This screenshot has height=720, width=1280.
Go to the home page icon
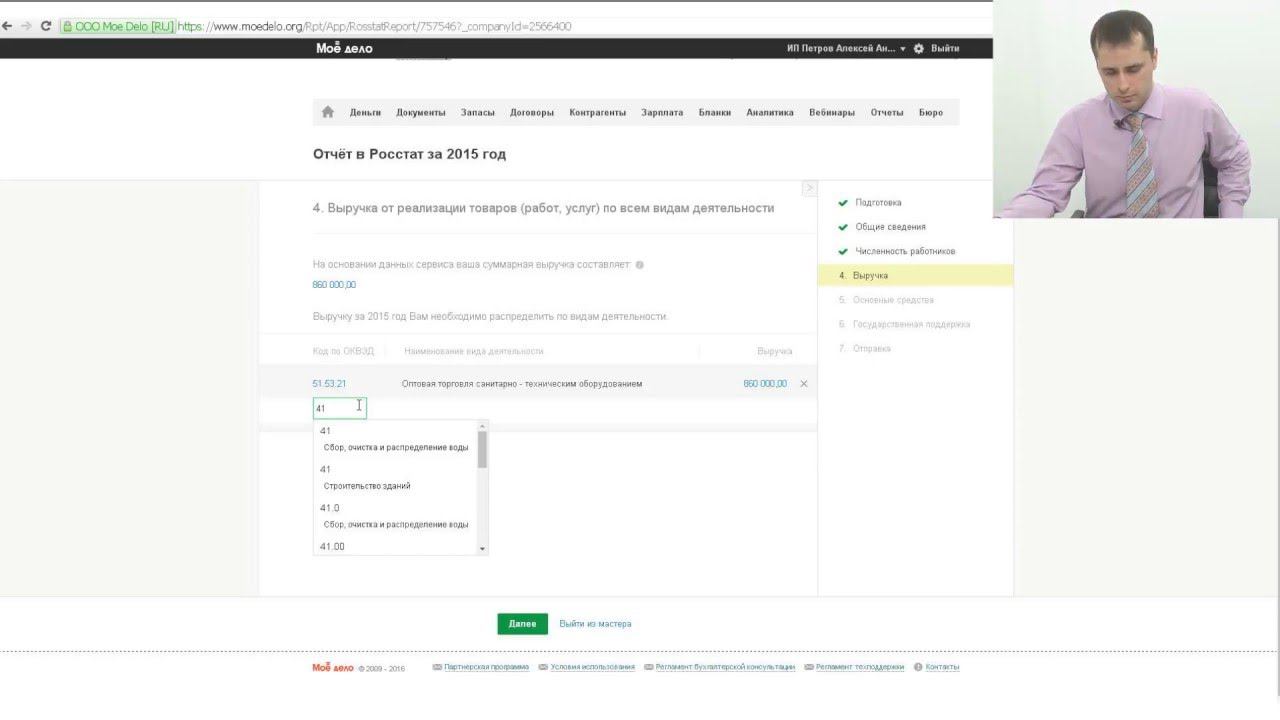(x=327, y=112)
